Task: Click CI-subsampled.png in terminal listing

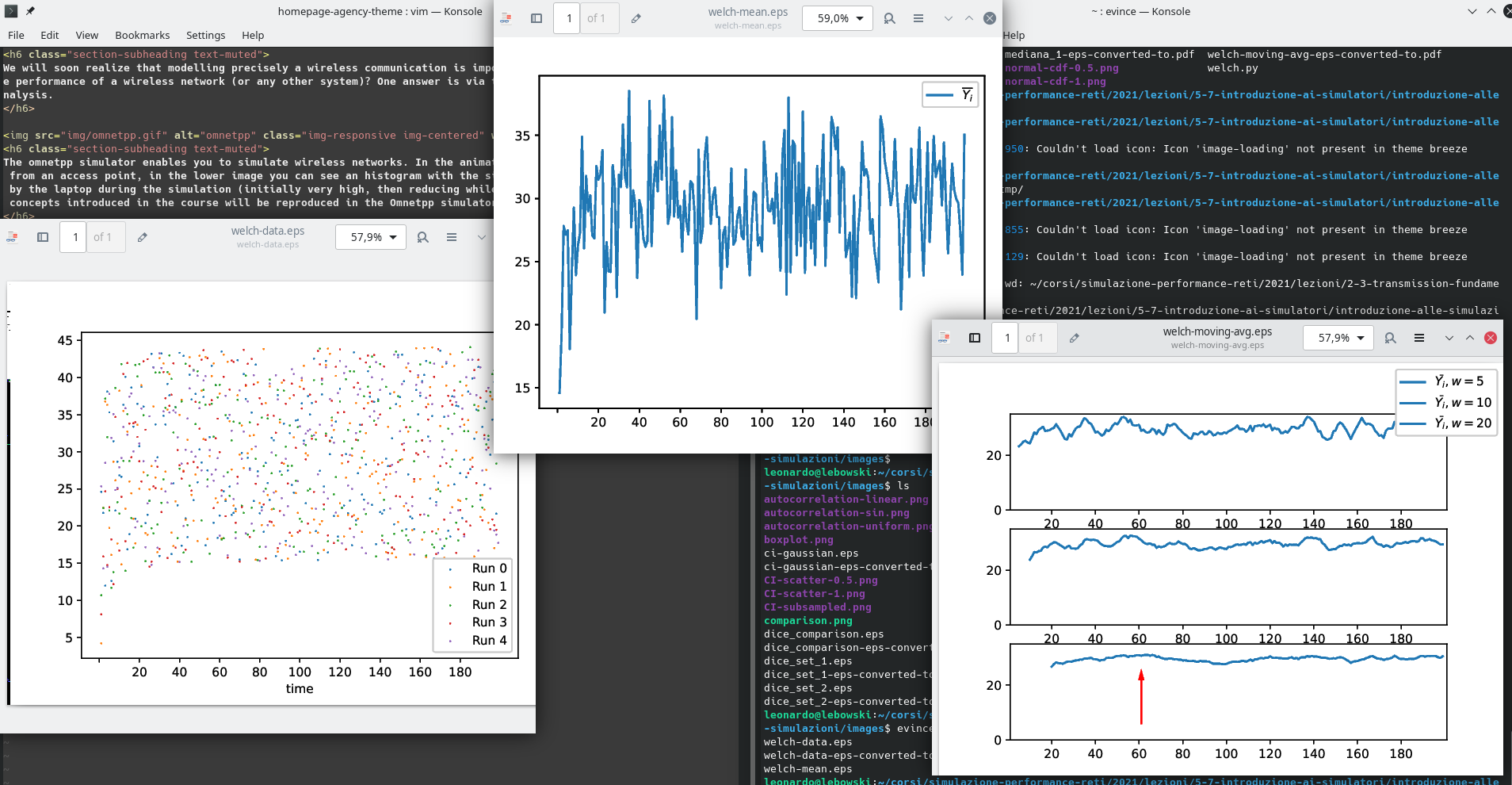Action: pos(817,607)
